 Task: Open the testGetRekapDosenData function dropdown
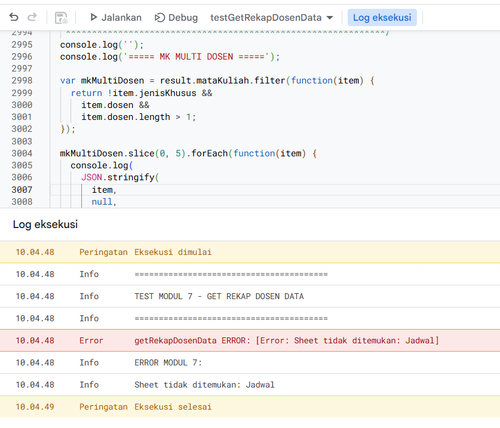tap(272, 17)
